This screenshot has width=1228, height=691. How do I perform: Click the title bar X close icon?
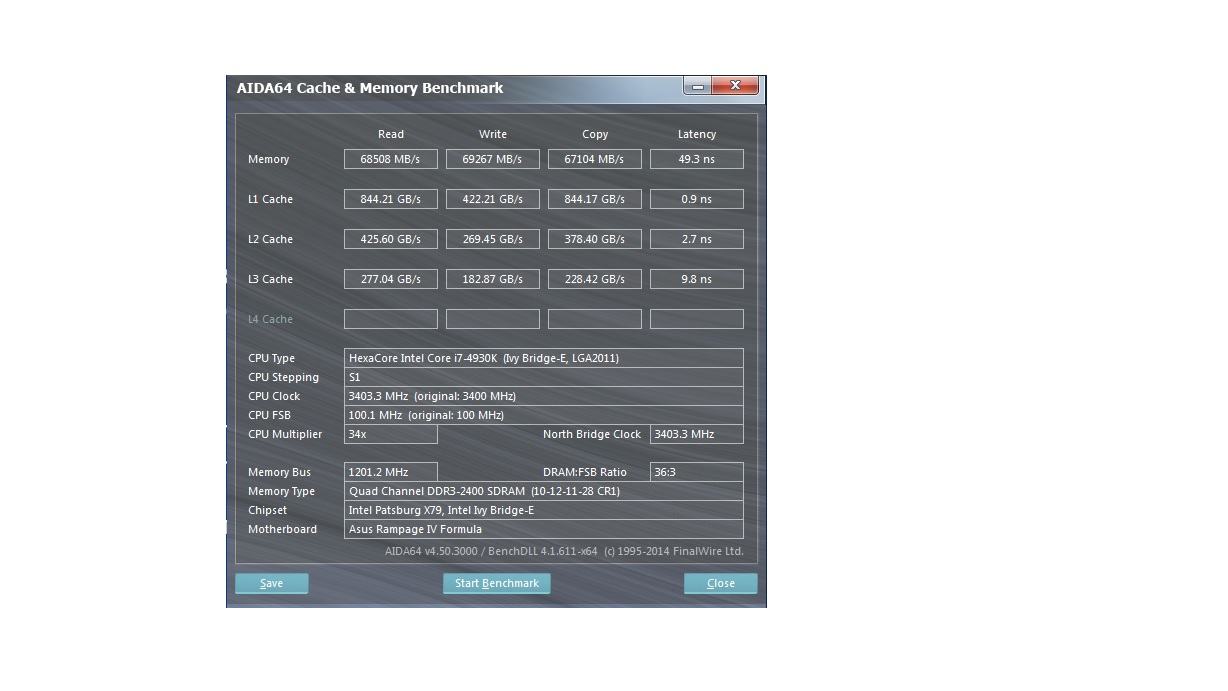click(735, 86)
